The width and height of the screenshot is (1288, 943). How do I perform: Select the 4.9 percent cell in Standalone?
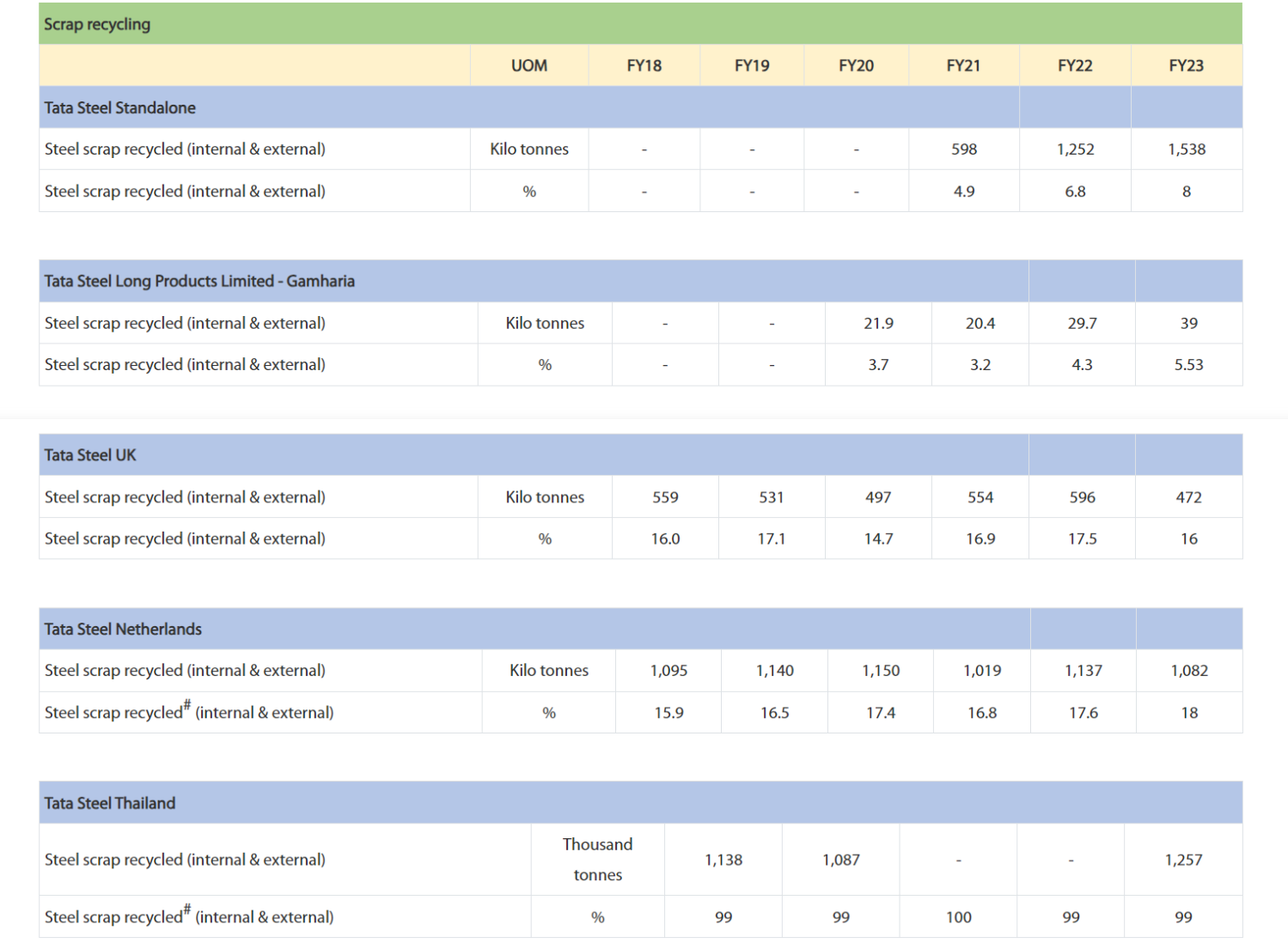point(963,192)
